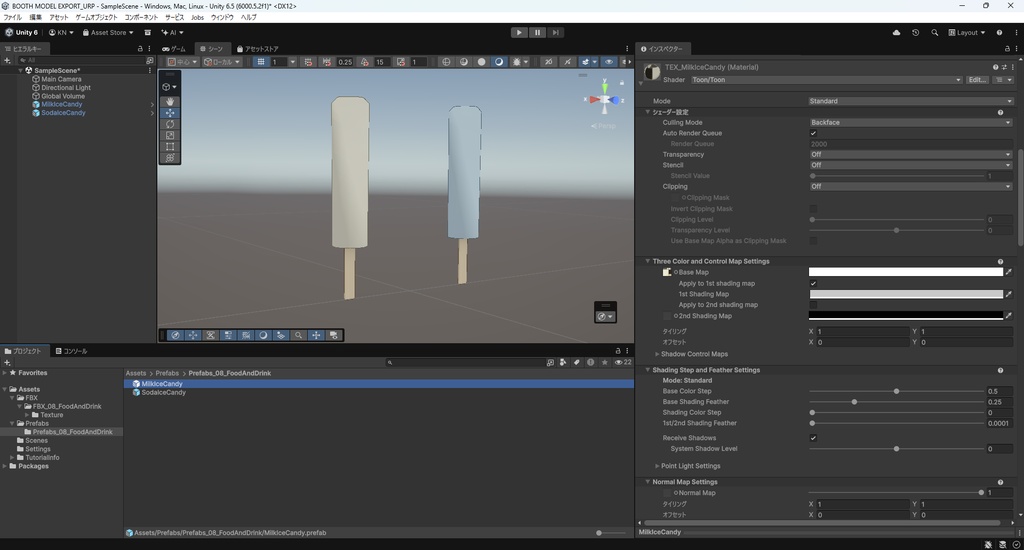Switch to the ゲーム tab
Viewport: 1024px width, 550px height.
click(174, 49)
